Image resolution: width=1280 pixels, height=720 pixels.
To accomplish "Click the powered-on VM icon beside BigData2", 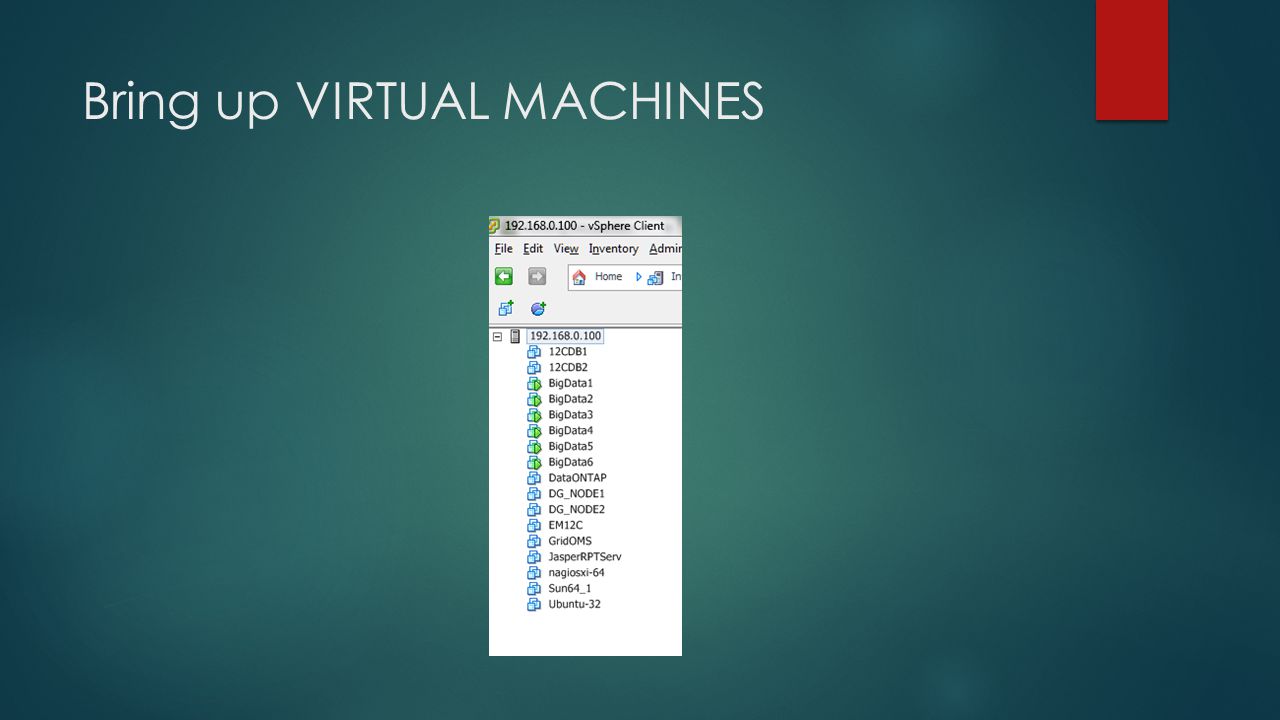I will pos(534,400).
